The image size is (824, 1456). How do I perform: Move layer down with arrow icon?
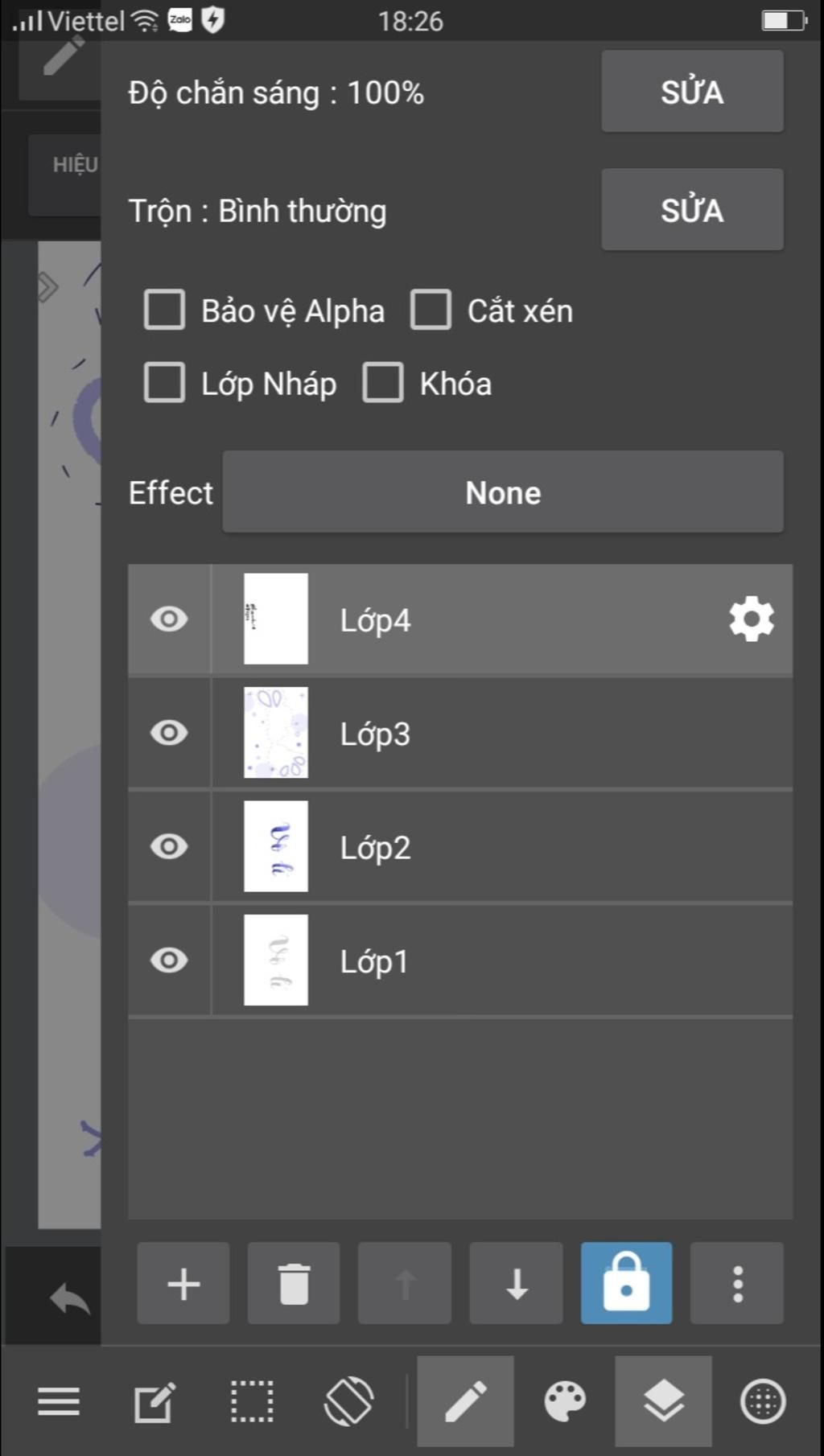pyautogui.click(x=517, y=1283)
